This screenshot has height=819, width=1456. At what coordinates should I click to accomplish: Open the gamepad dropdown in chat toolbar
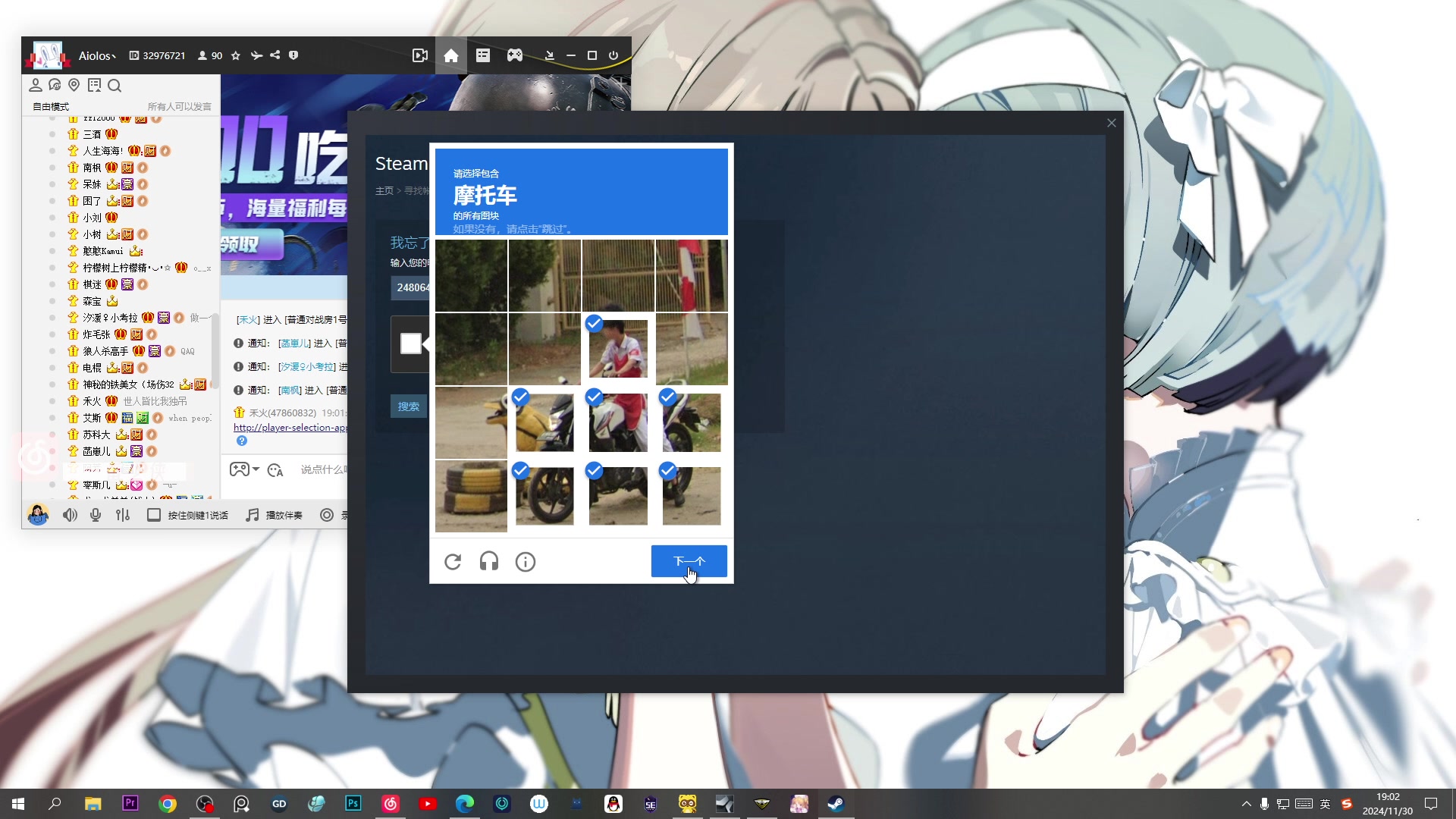click(x=245, y=469)
